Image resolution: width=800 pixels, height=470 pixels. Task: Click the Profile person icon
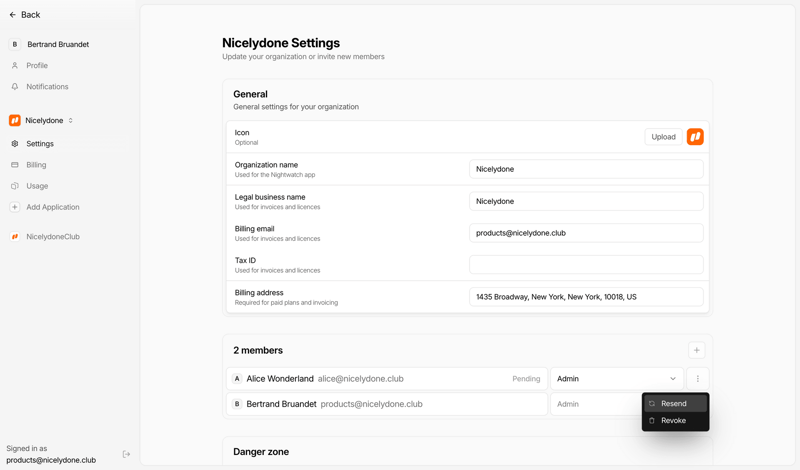click(x=15, y=65)
